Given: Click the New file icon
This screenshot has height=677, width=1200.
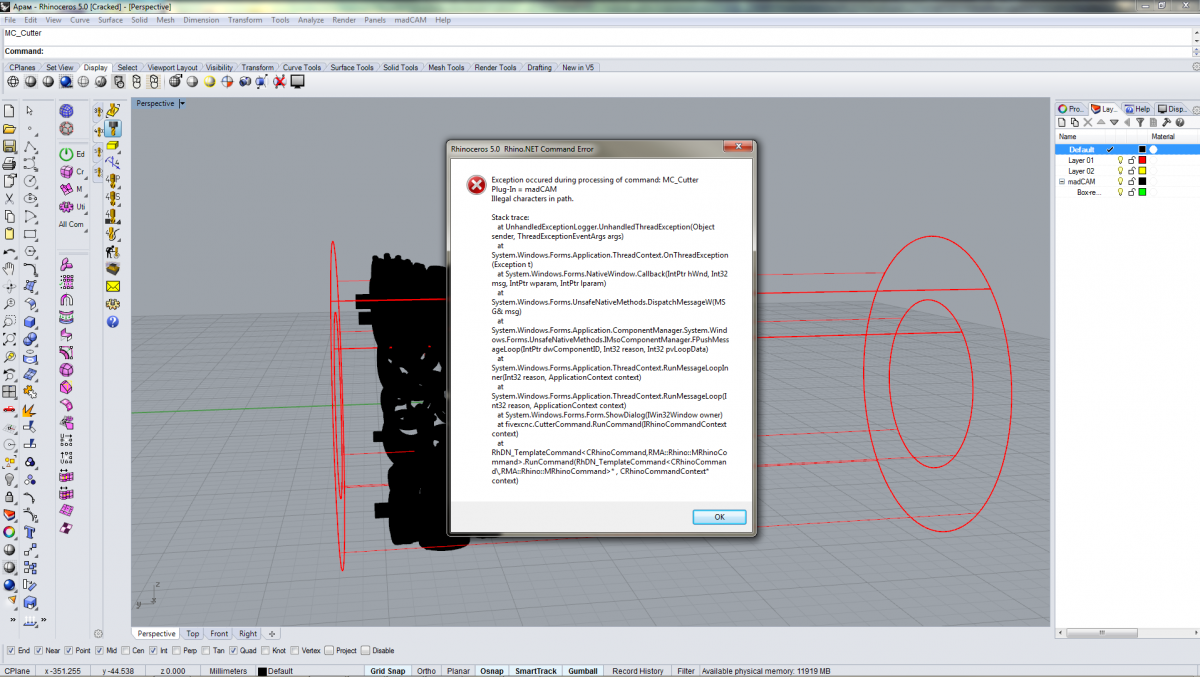Looking at the screenshot, I should click(x=9, y=110).
